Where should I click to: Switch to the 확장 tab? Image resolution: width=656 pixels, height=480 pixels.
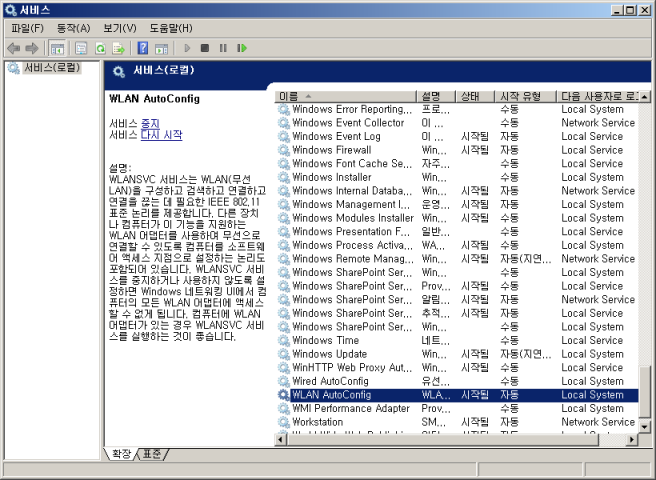tap(121, 454)
